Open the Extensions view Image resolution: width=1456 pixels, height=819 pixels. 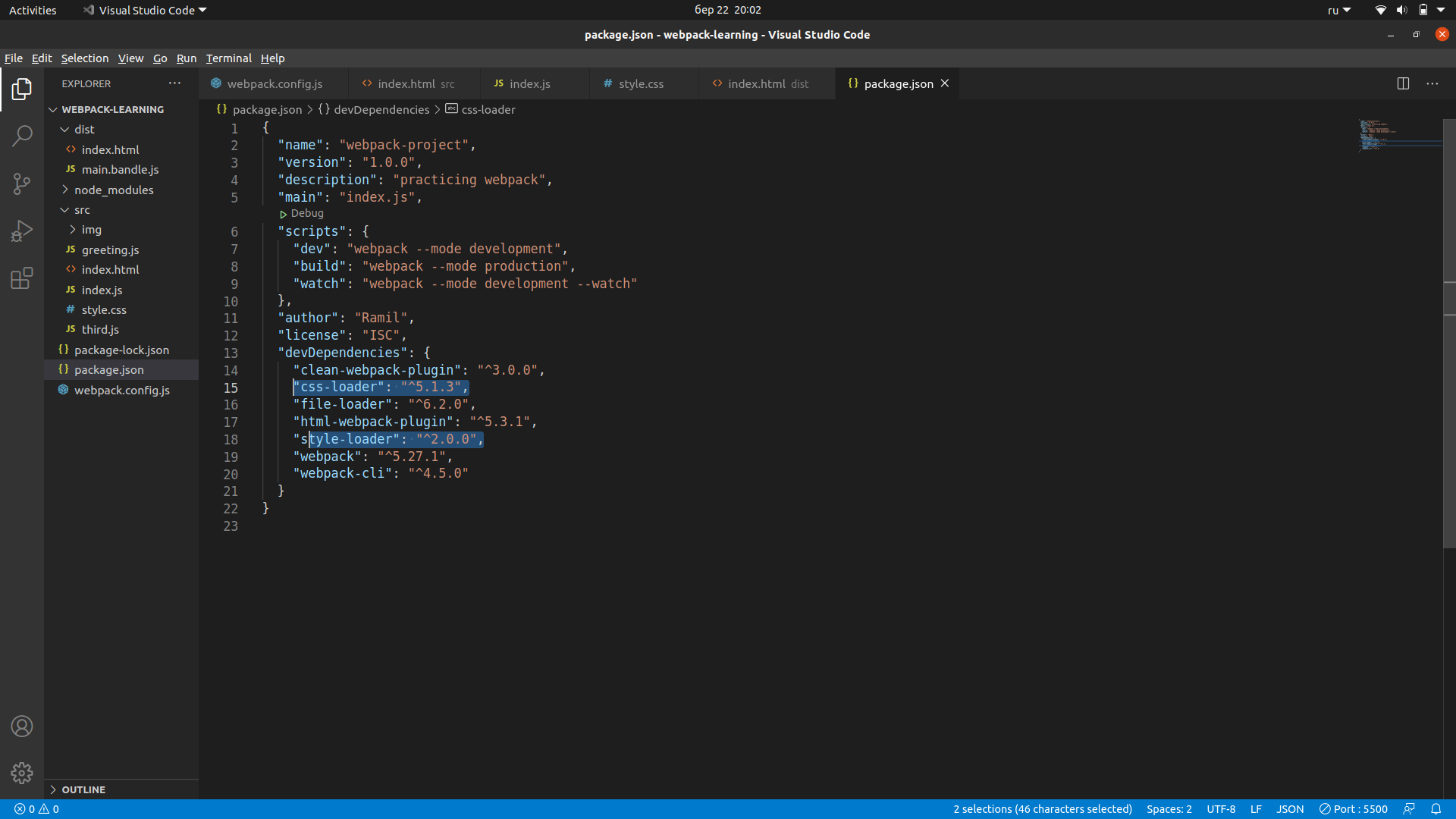22,278
